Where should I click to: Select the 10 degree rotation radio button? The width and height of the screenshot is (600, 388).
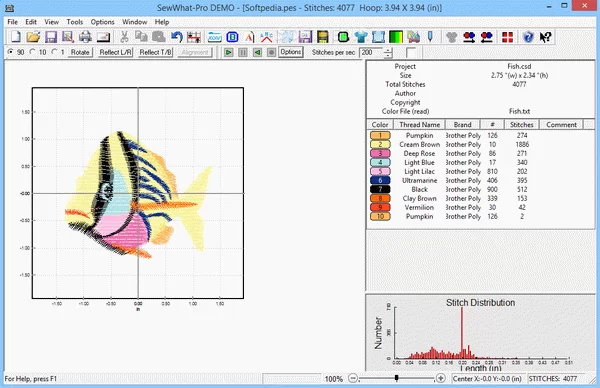click(x=33, y=52)
